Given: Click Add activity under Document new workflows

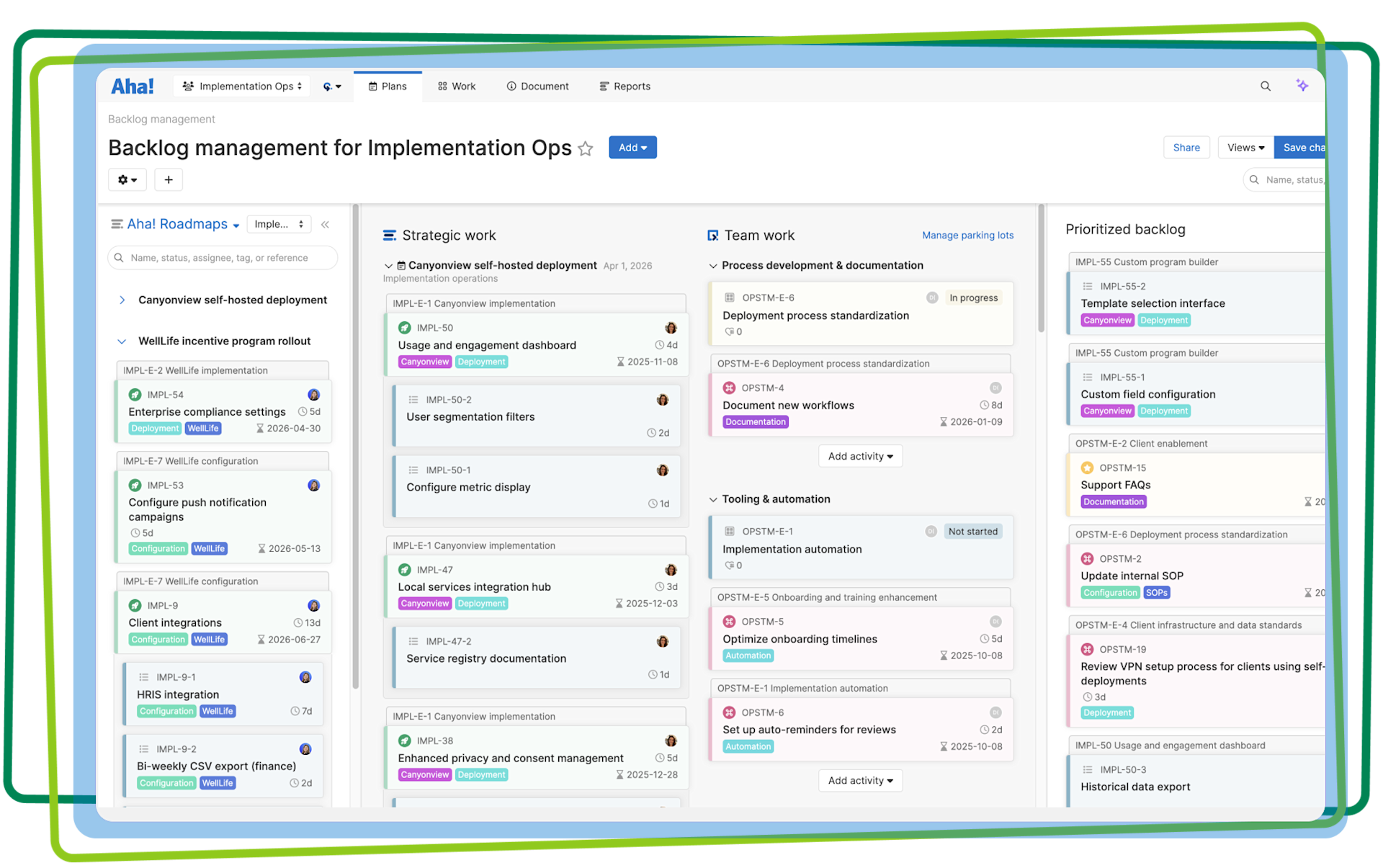Looking at the screenshot, I should coord(860,456).
